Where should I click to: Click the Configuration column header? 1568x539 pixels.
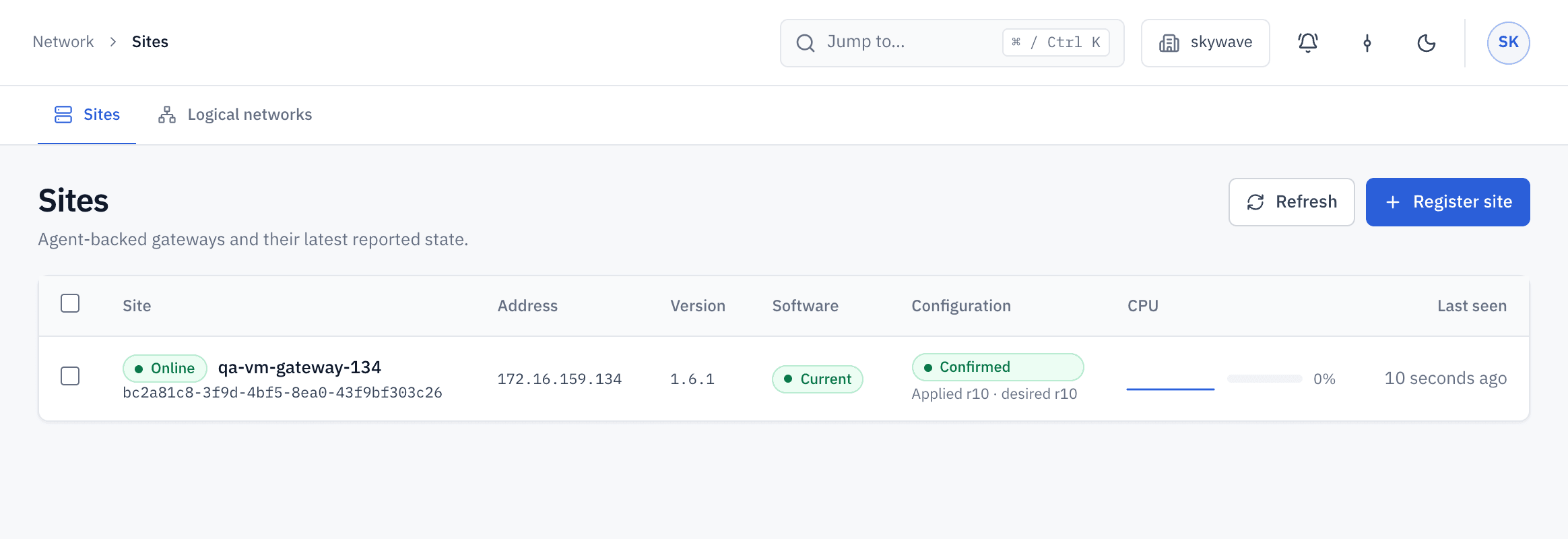[962, 306]
